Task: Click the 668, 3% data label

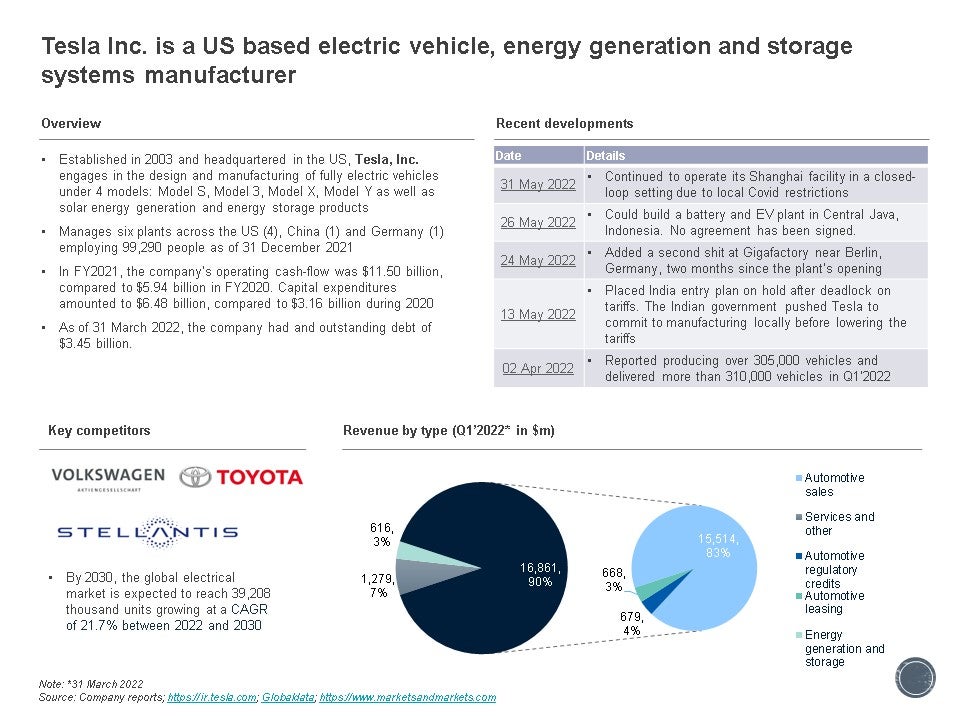Action: [613, 579]
